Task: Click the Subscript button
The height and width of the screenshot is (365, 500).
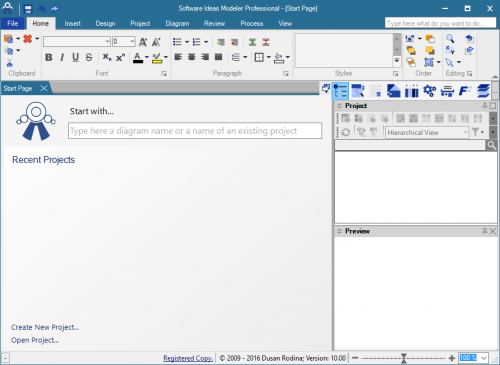Action: (x=107, y=57)
